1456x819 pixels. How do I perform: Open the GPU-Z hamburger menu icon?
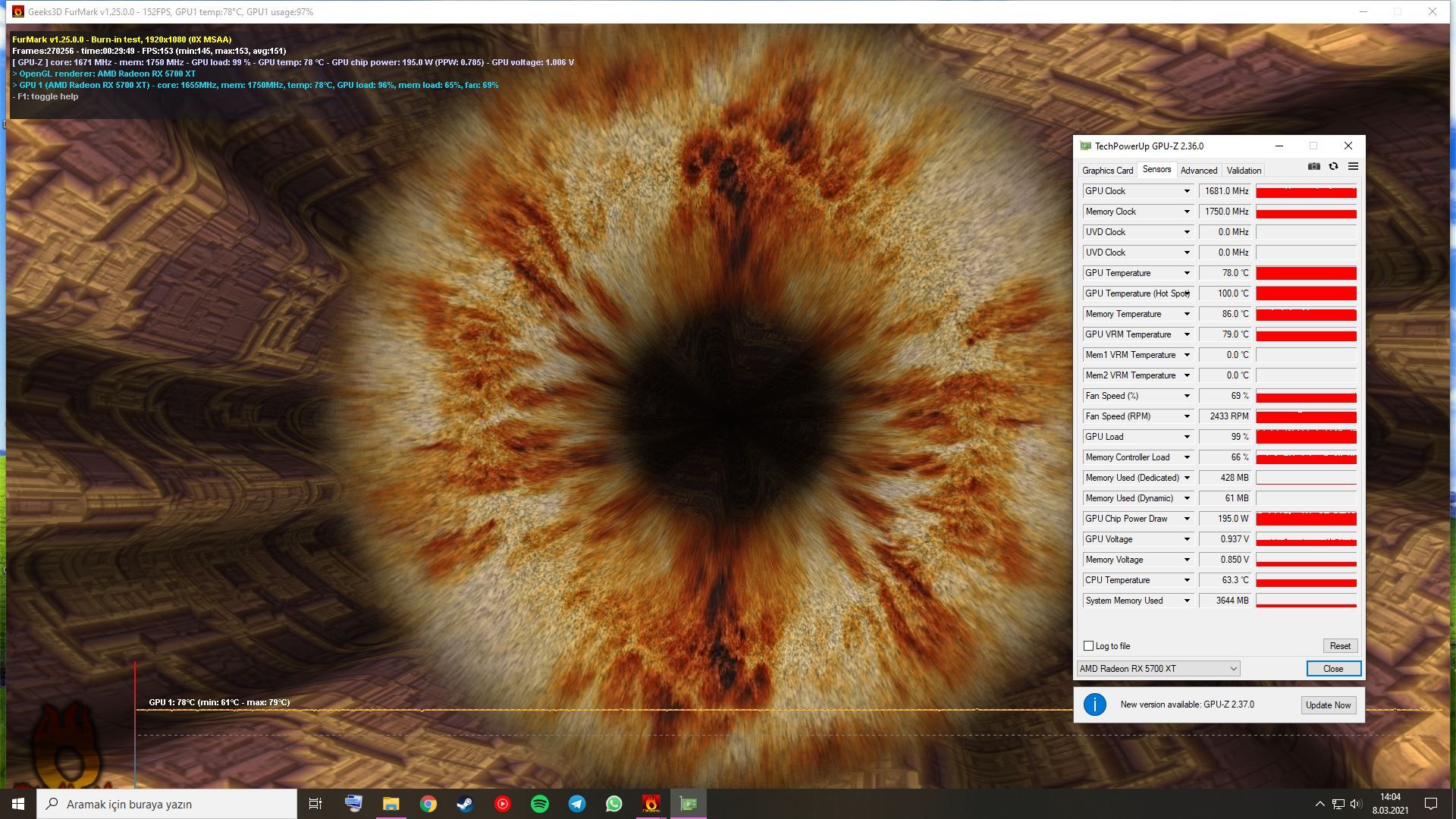[1353, 166]
